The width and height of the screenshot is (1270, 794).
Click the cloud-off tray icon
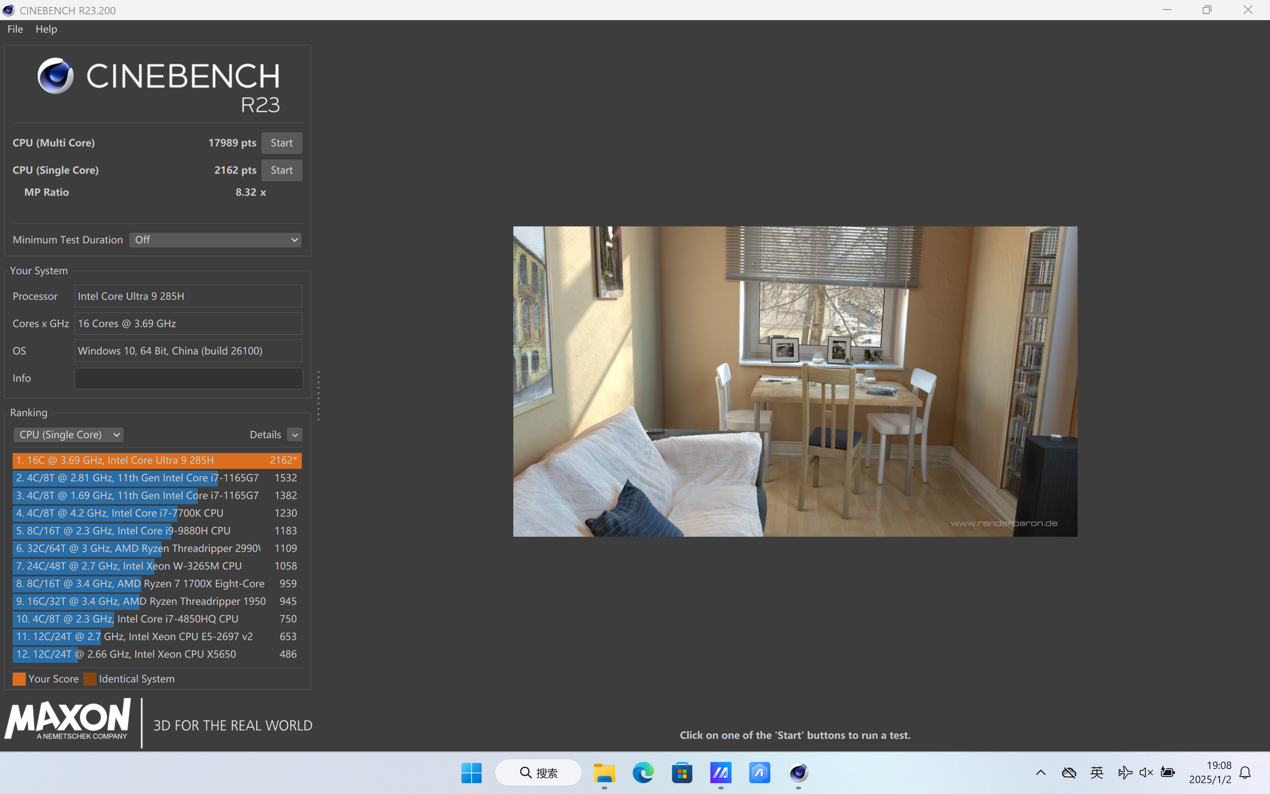[x=1069, y=773]
